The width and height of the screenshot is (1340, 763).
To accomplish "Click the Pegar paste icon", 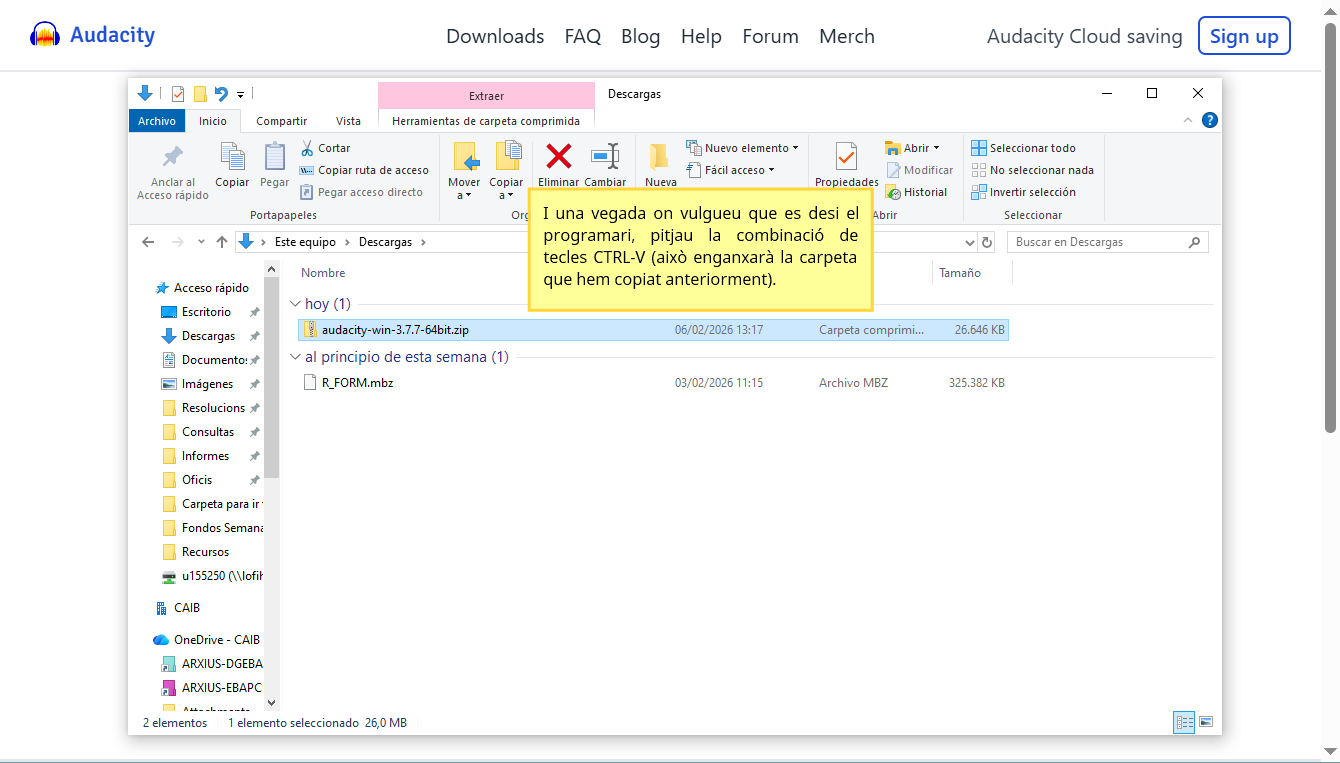I will tap(274, 157).
